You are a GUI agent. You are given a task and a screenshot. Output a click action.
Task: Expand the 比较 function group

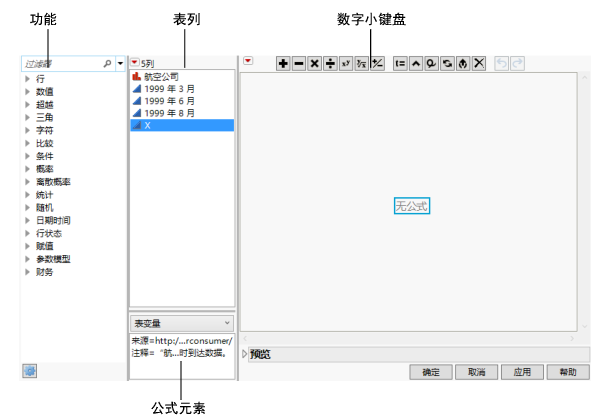tap(27, 143)
